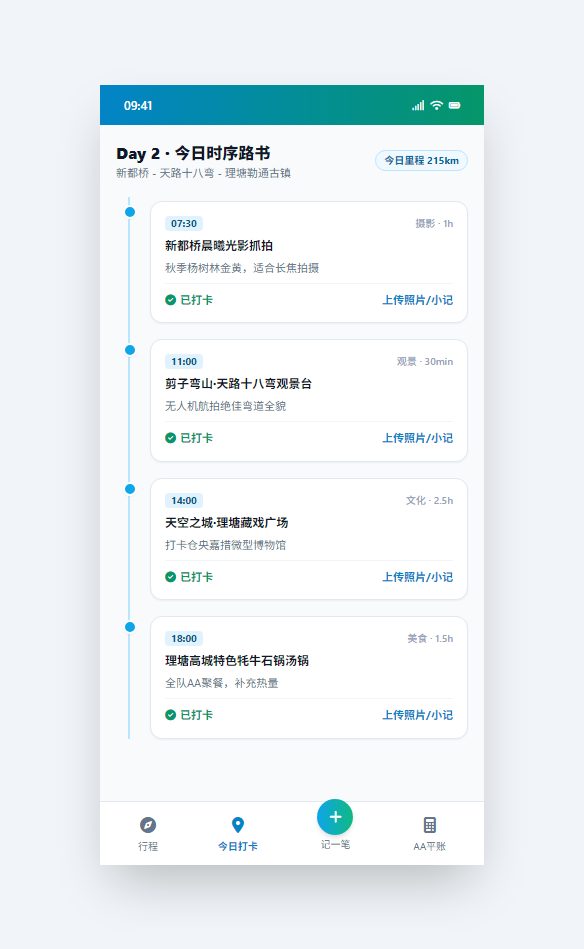Tap route subtitle 新都桥 - 天路十八弯 - 理塘勒通古镇
The height and width of the screenshot is (949, 584).
(x=203, y=173)
